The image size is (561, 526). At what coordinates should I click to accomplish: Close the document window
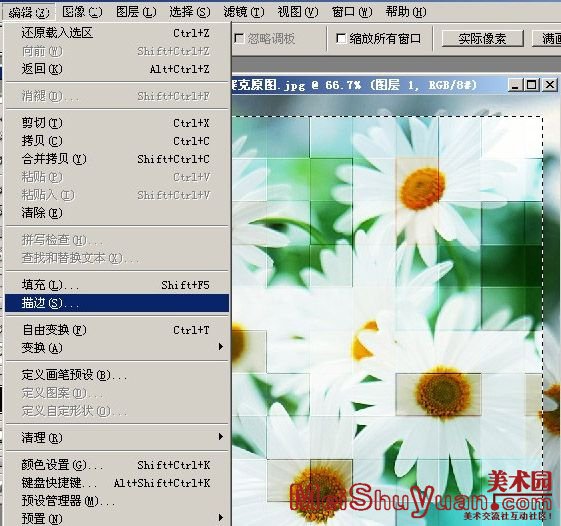click(x=550, y=85)
